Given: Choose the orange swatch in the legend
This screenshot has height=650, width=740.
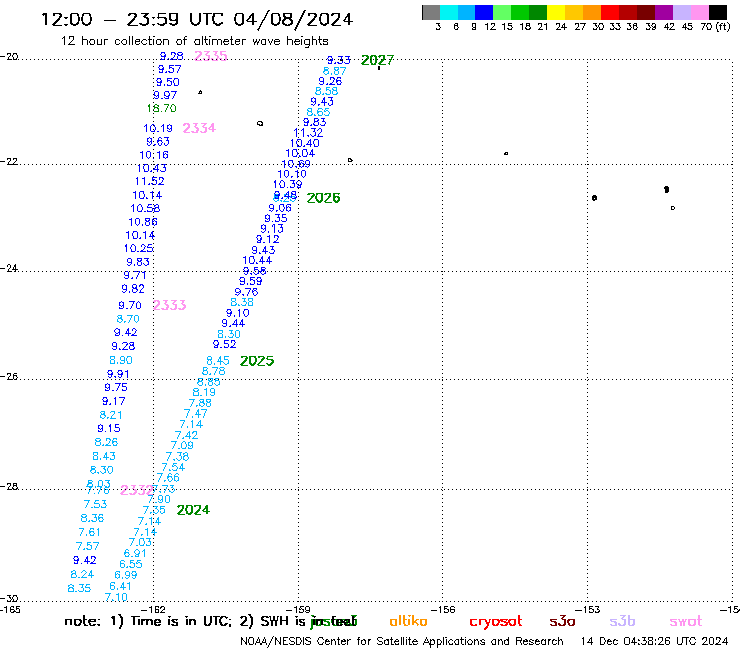Looking at the screenshot, I should click(x=592, y=12).
